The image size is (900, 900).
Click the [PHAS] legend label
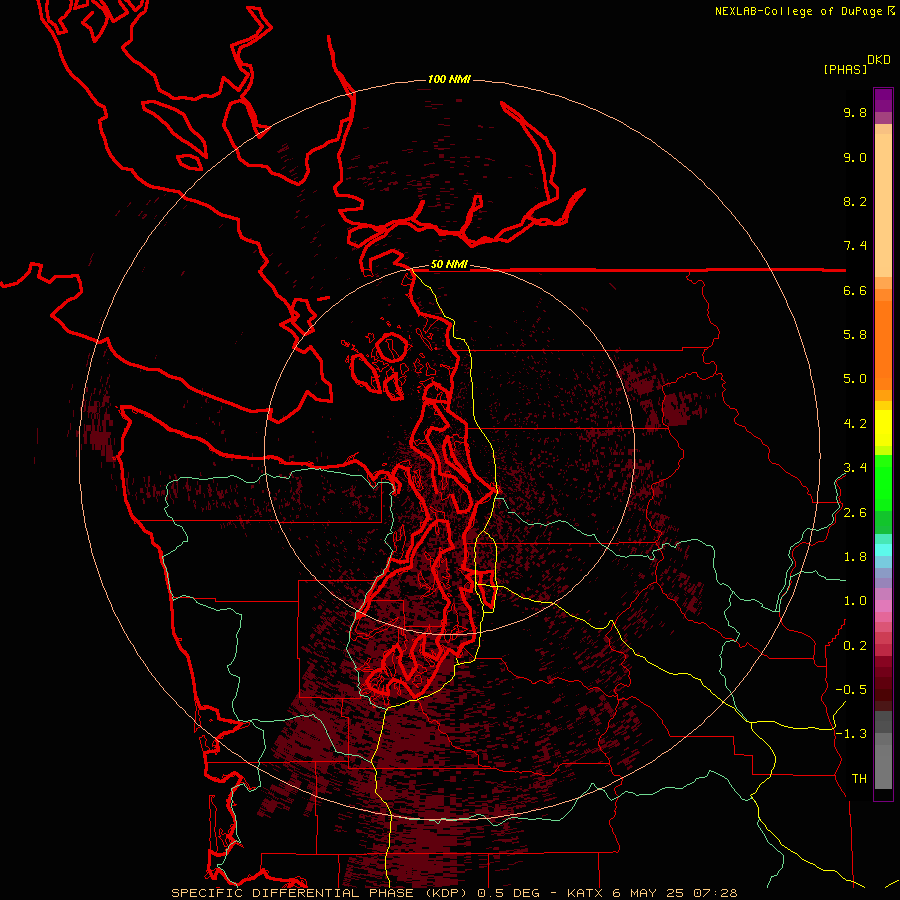(845, 70)
